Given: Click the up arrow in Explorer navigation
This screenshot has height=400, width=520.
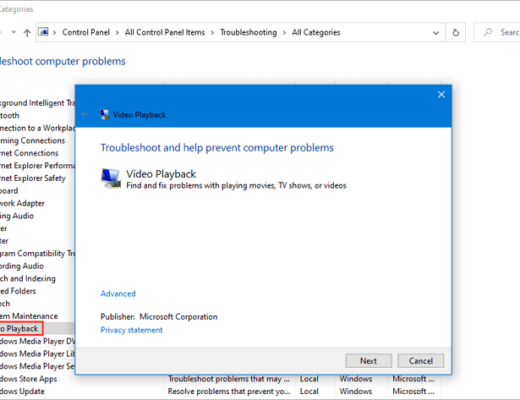Looking at the screenshot, I should (x=27, y=32).
